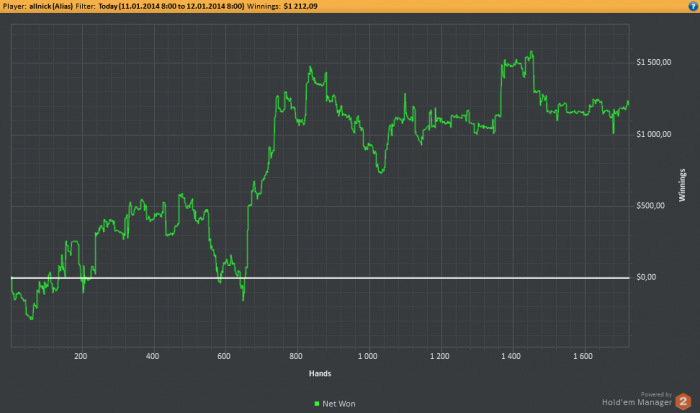Click the graph peak near 1 450 hands
The height and width of the screenshot is (413, 700).
(531, 52)
